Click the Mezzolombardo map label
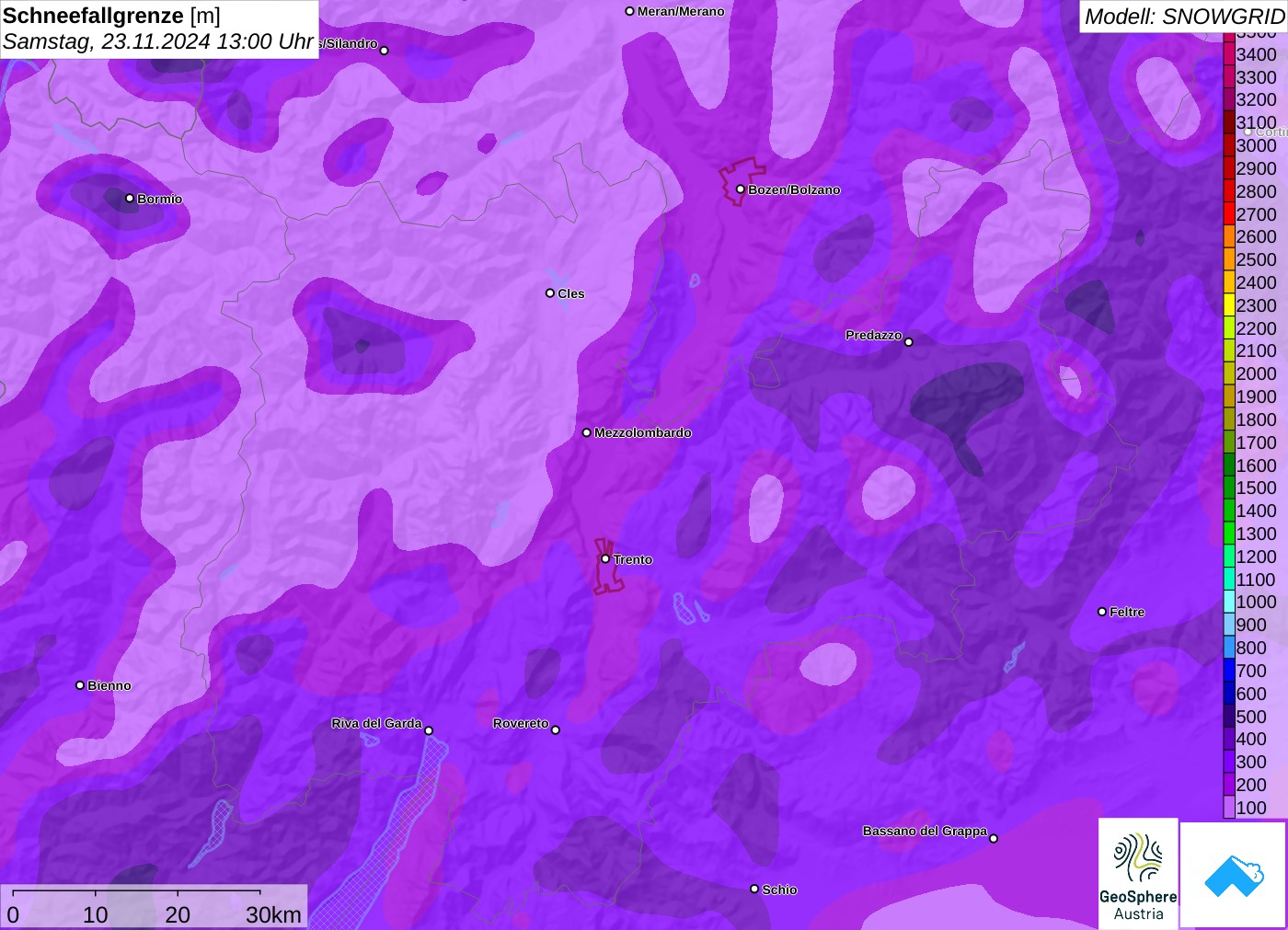Image resolution: width=1288 pixels, height=930 pixels. (643, 432)
